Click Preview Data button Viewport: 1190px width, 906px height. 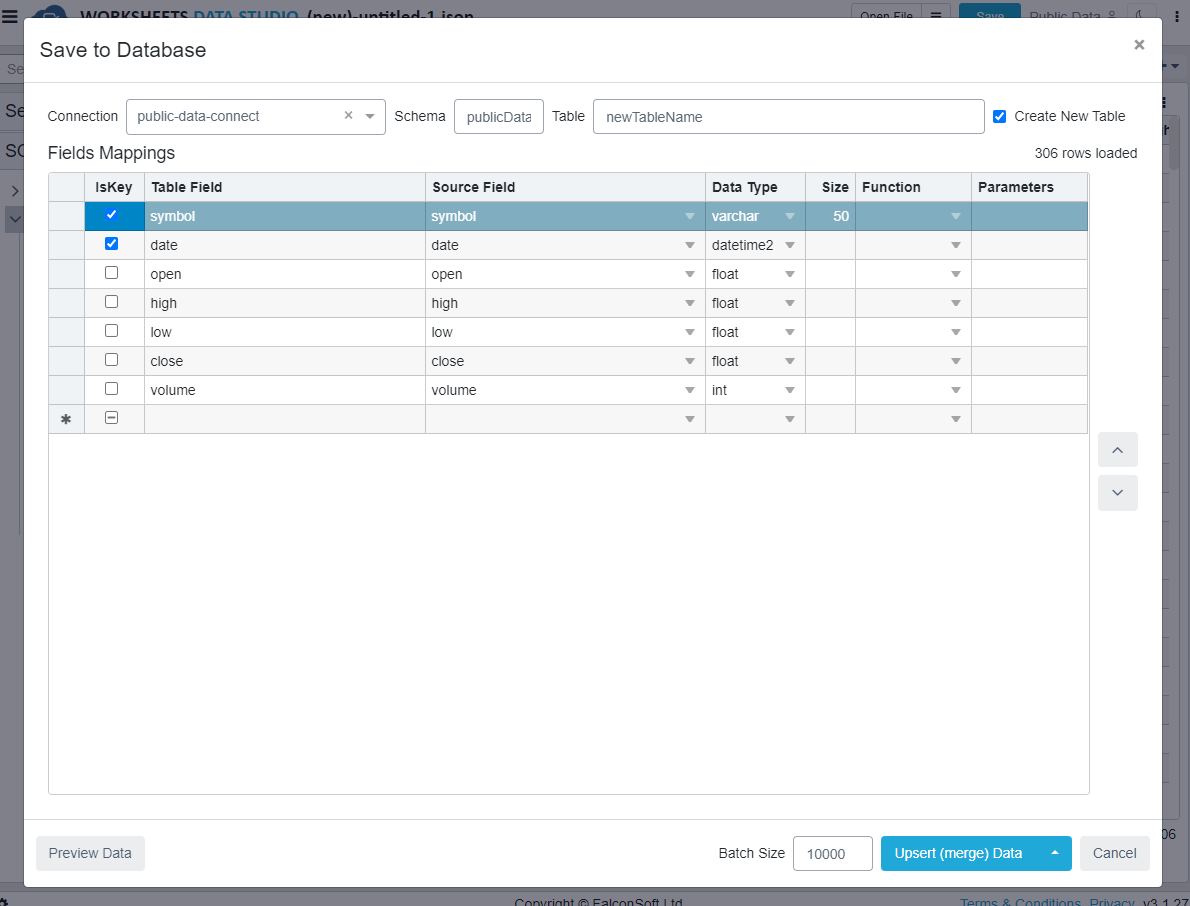click(90, 853)
